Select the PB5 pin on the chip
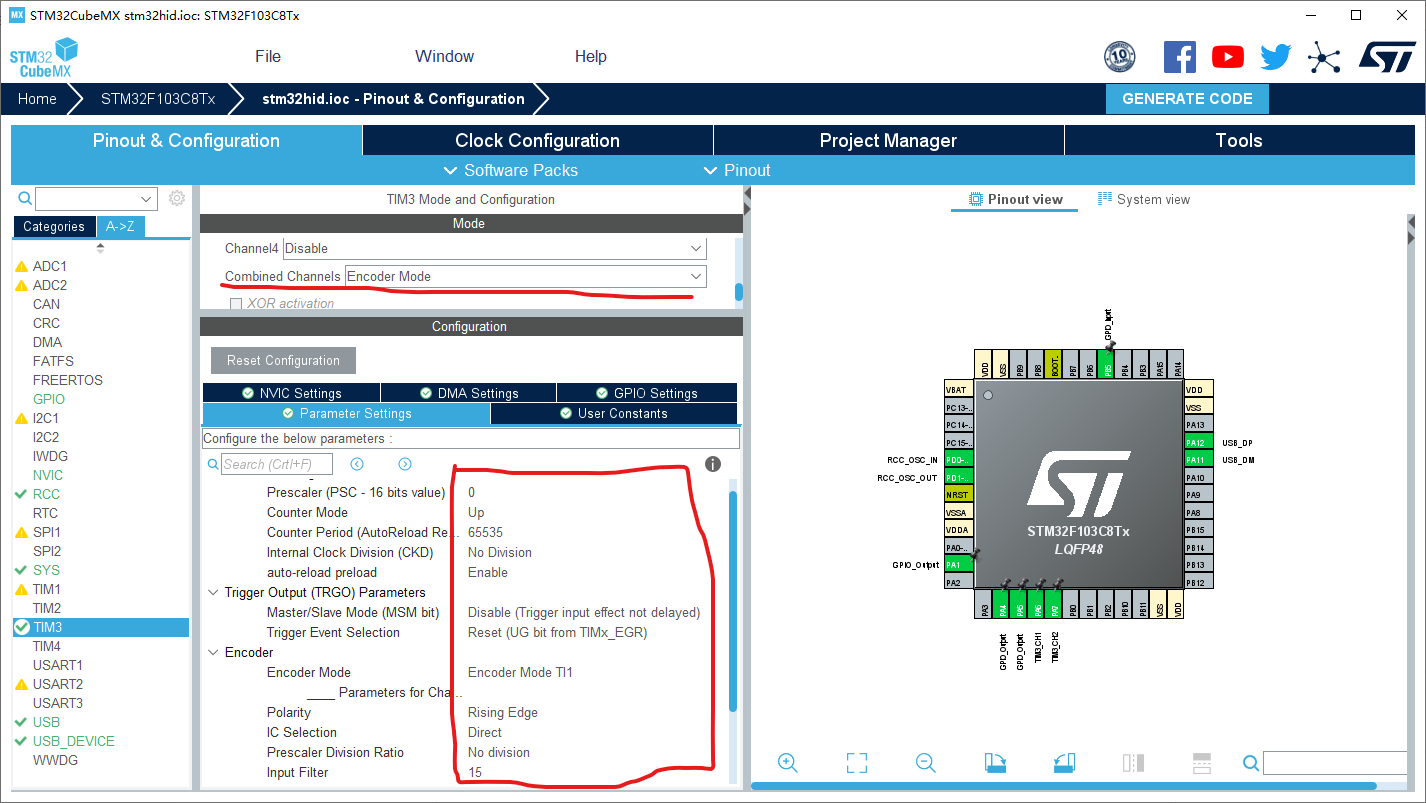This screenshot has height=803, width=1426. [x=1106, y=365]
